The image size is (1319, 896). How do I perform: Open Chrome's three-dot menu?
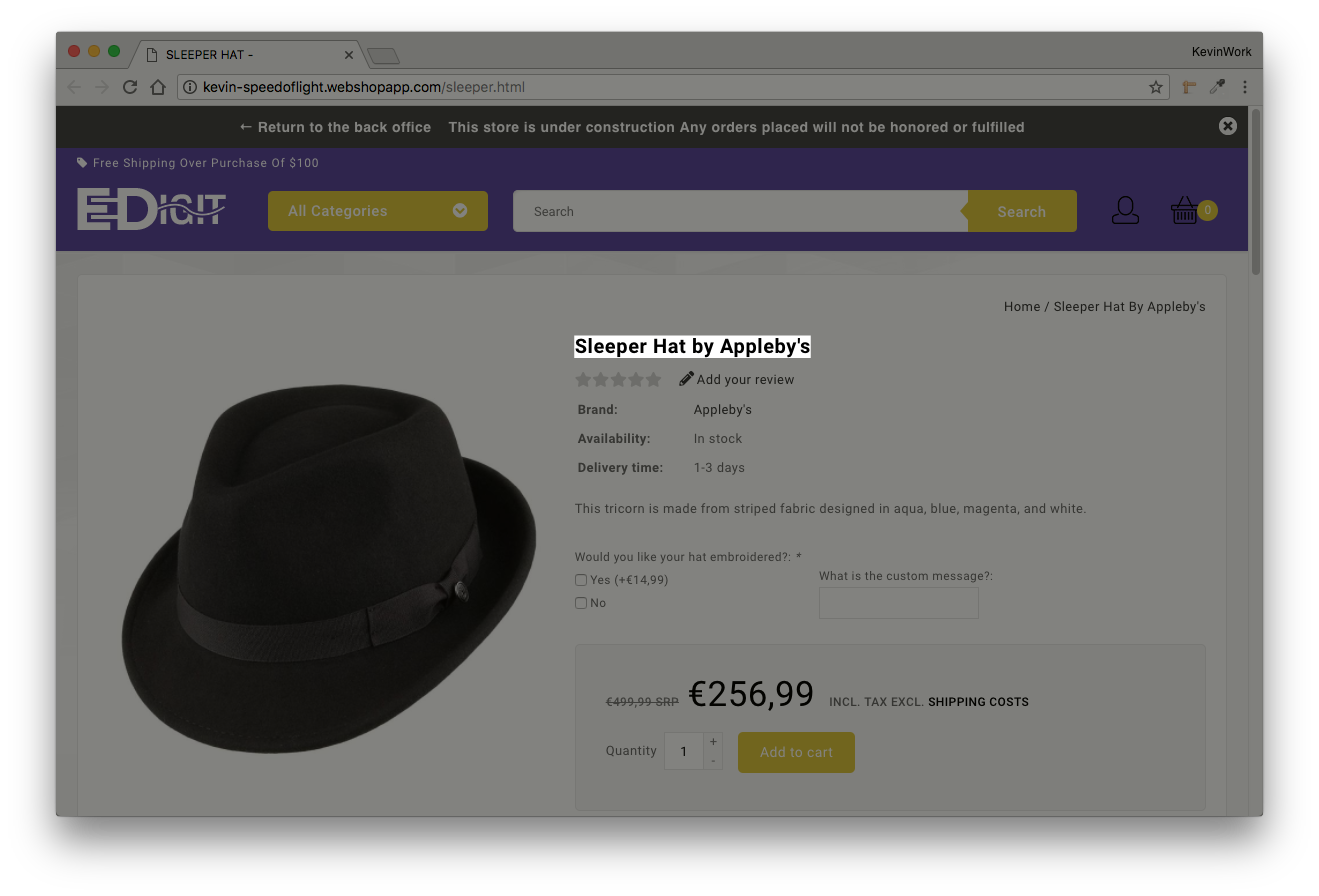tap(1245, 87)
